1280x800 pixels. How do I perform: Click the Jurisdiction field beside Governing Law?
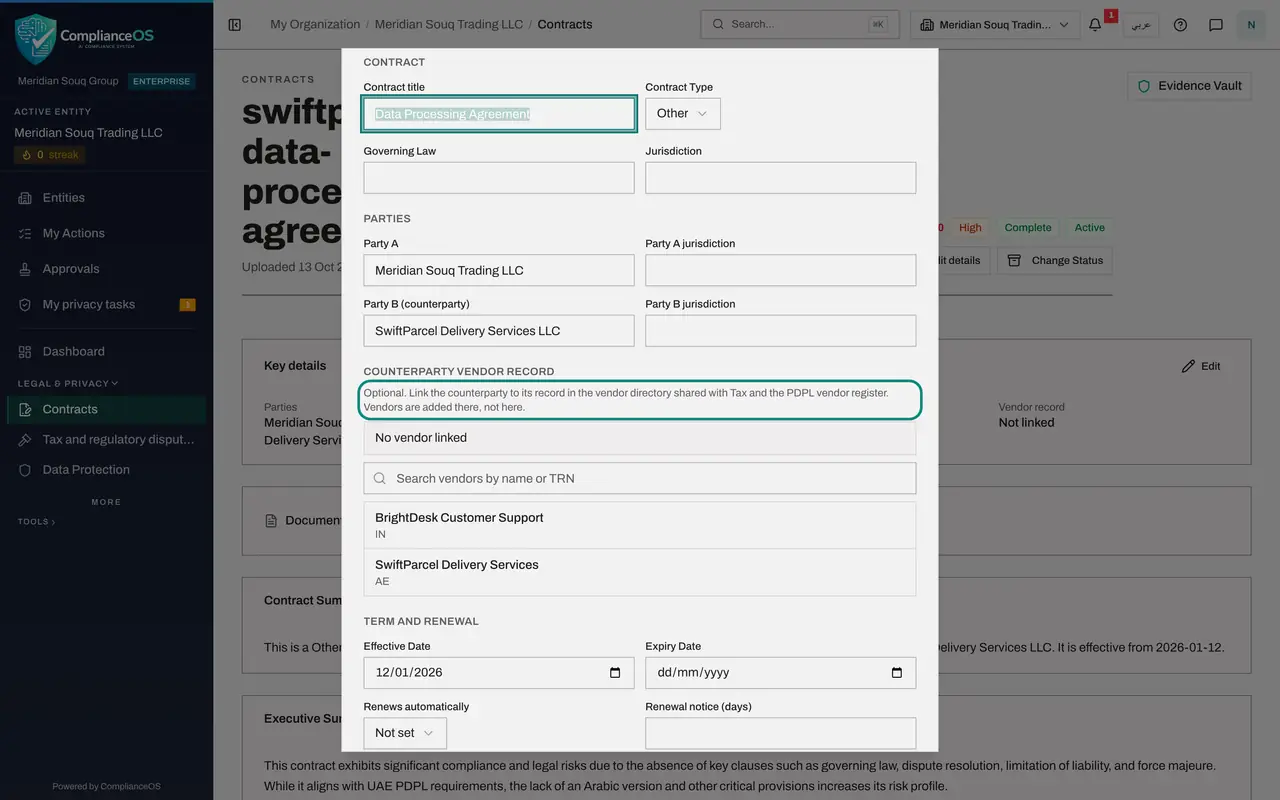pos(781,178)
